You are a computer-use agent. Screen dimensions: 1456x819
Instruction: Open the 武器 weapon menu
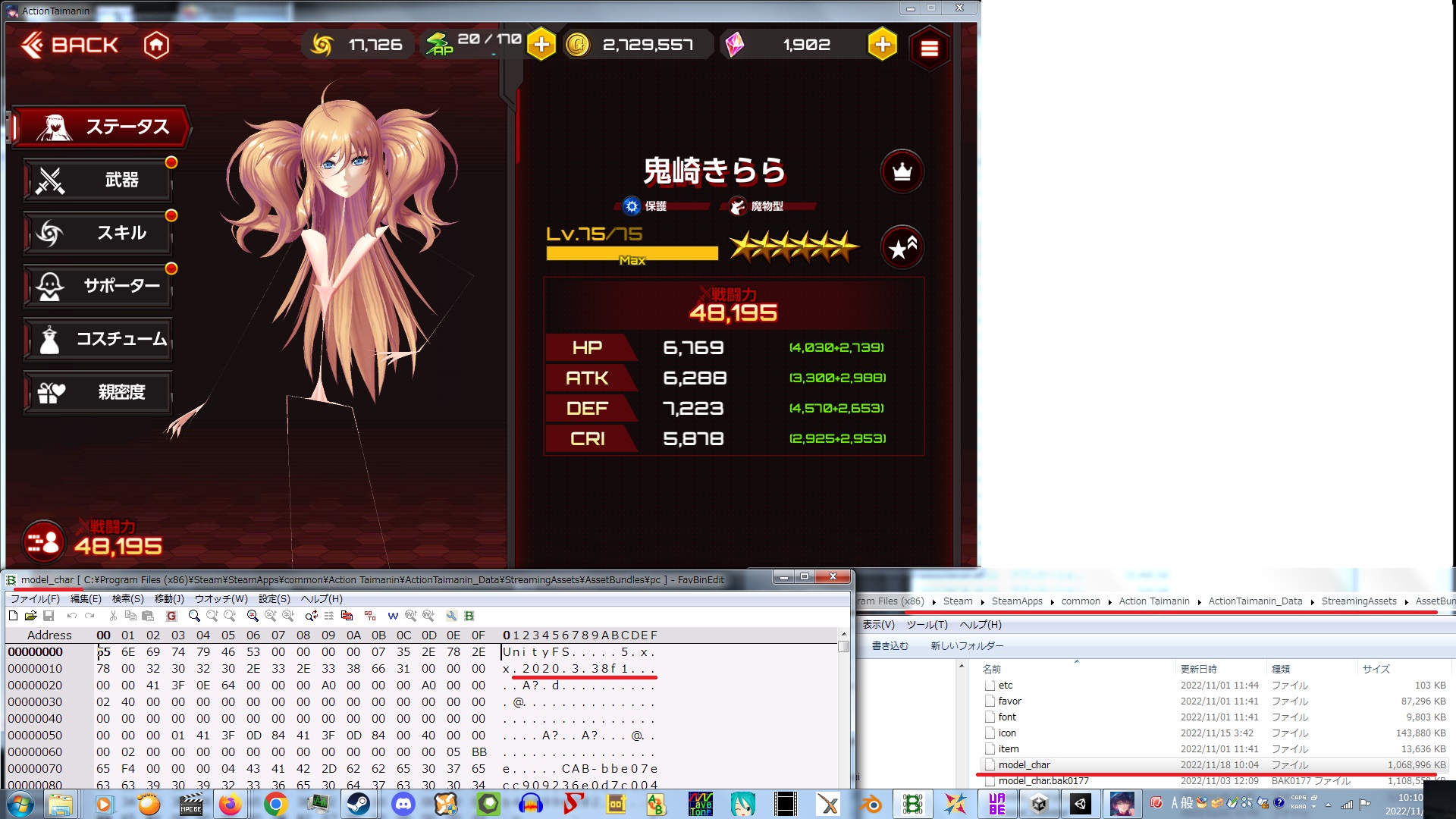pos(98,180)
